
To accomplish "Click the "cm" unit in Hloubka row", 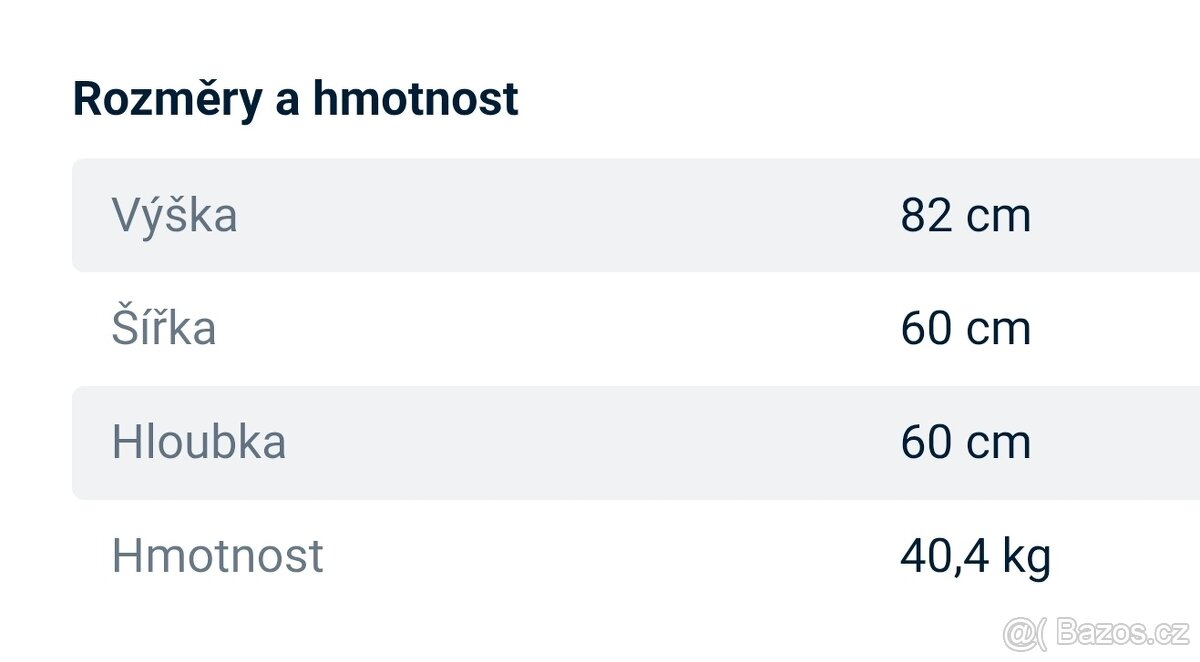I will click(x=998, y=444).
